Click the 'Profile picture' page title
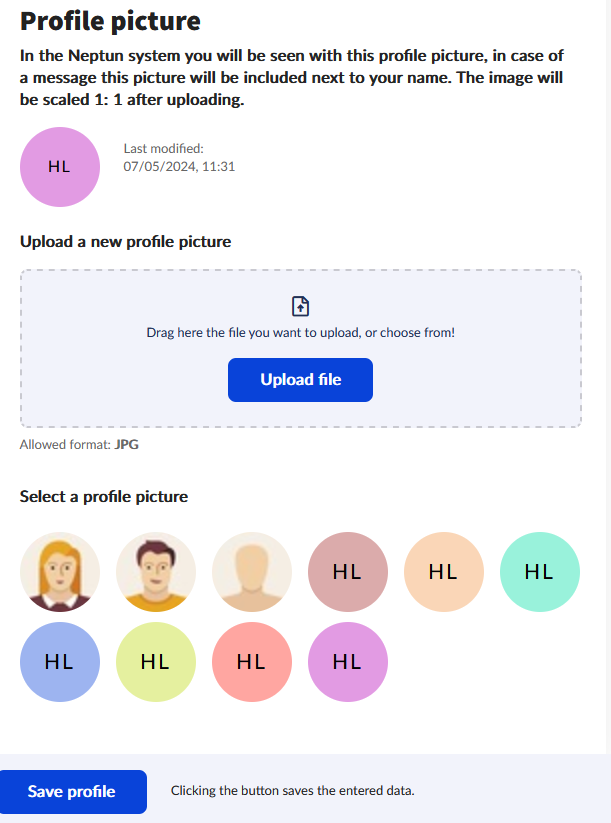Viewport: 611px width, 823px height. (110, 21)
